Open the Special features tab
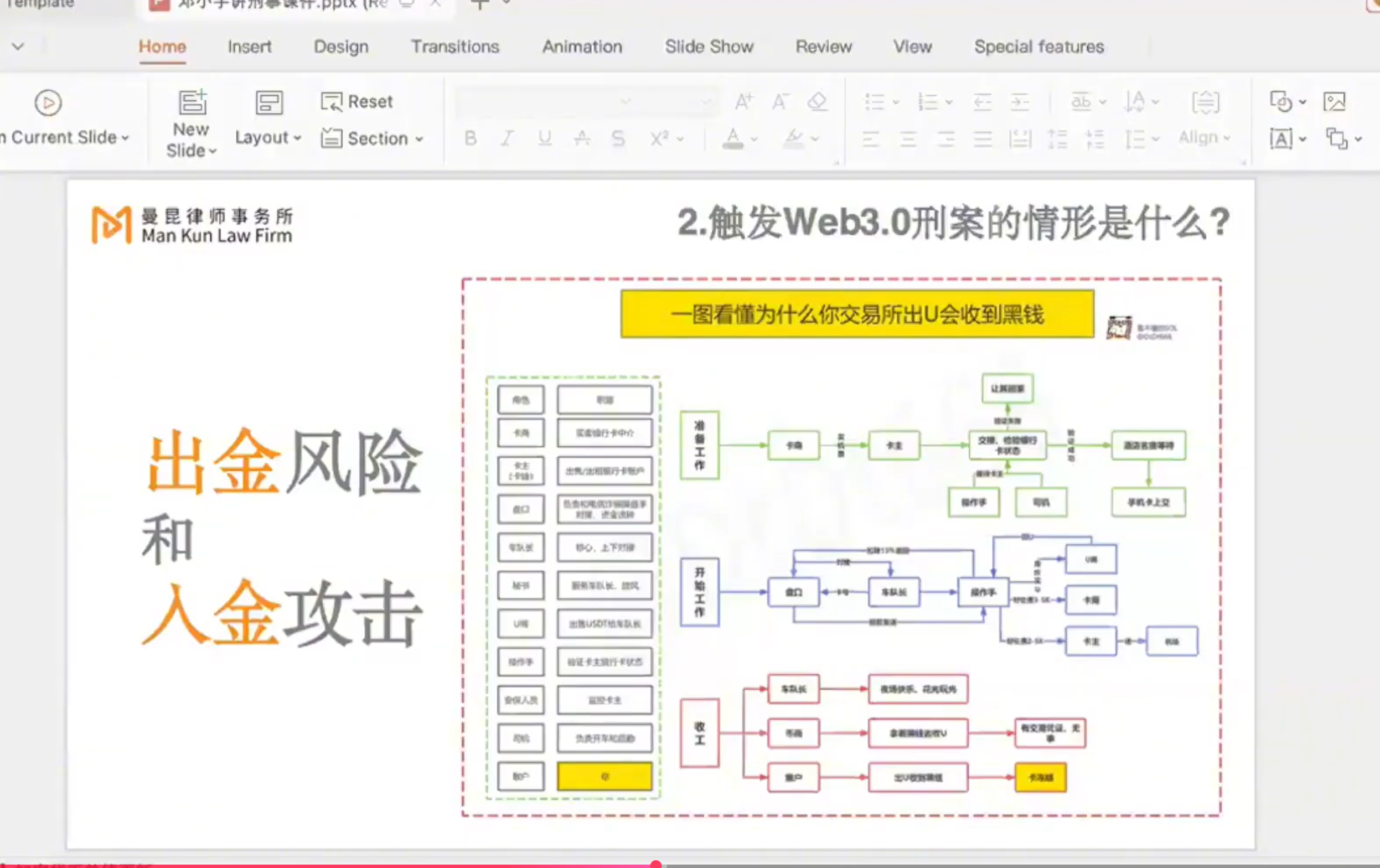Screen dimensions: 1380x868 point(1039,46)
